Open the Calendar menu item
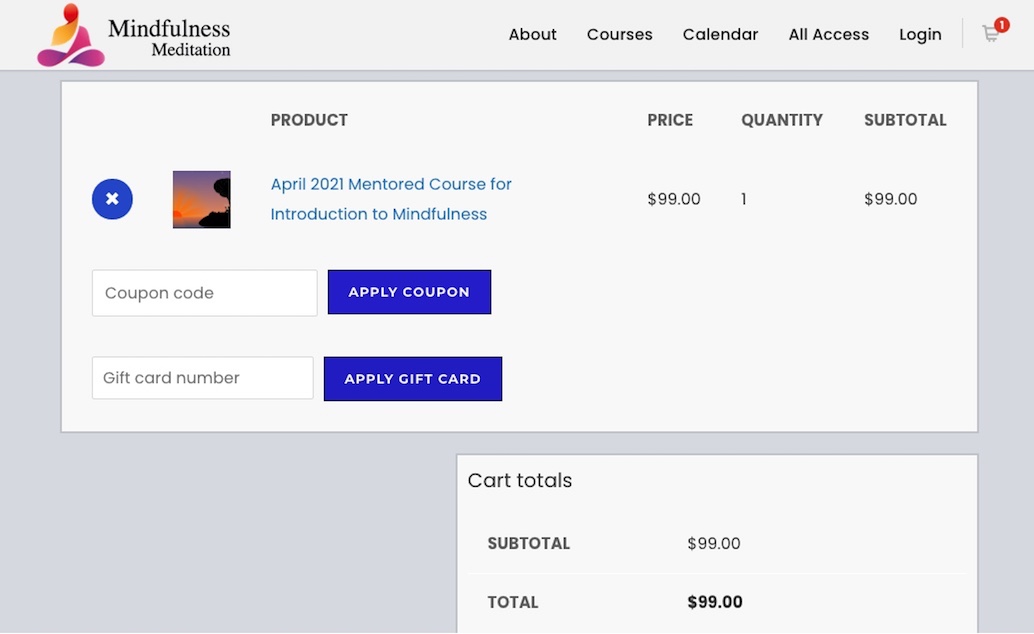Screen dimensions: 1034x634 [x=720, y=34]
